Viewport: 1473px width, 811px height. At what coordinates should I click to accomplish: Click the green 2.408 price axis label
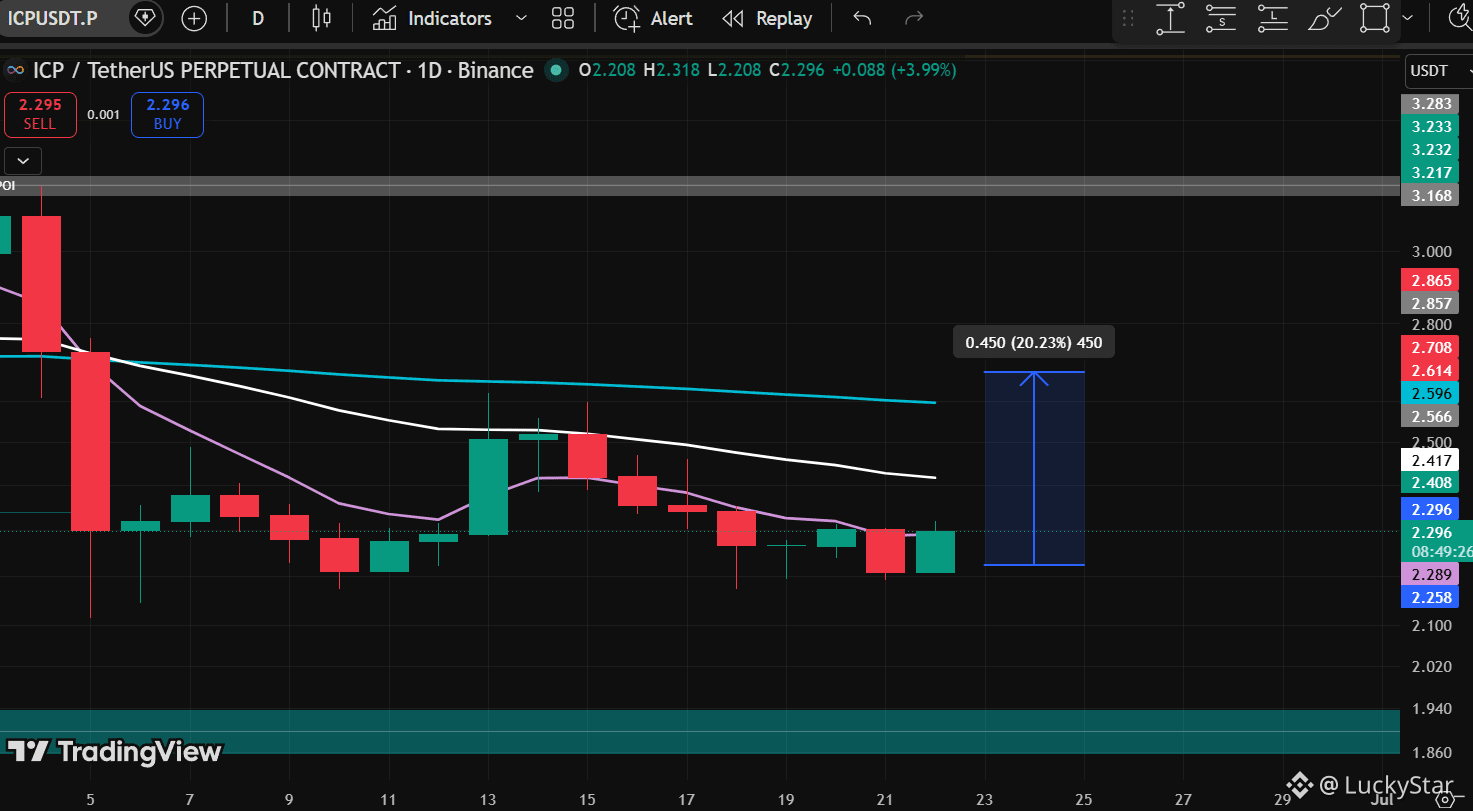coord(1430,483)
